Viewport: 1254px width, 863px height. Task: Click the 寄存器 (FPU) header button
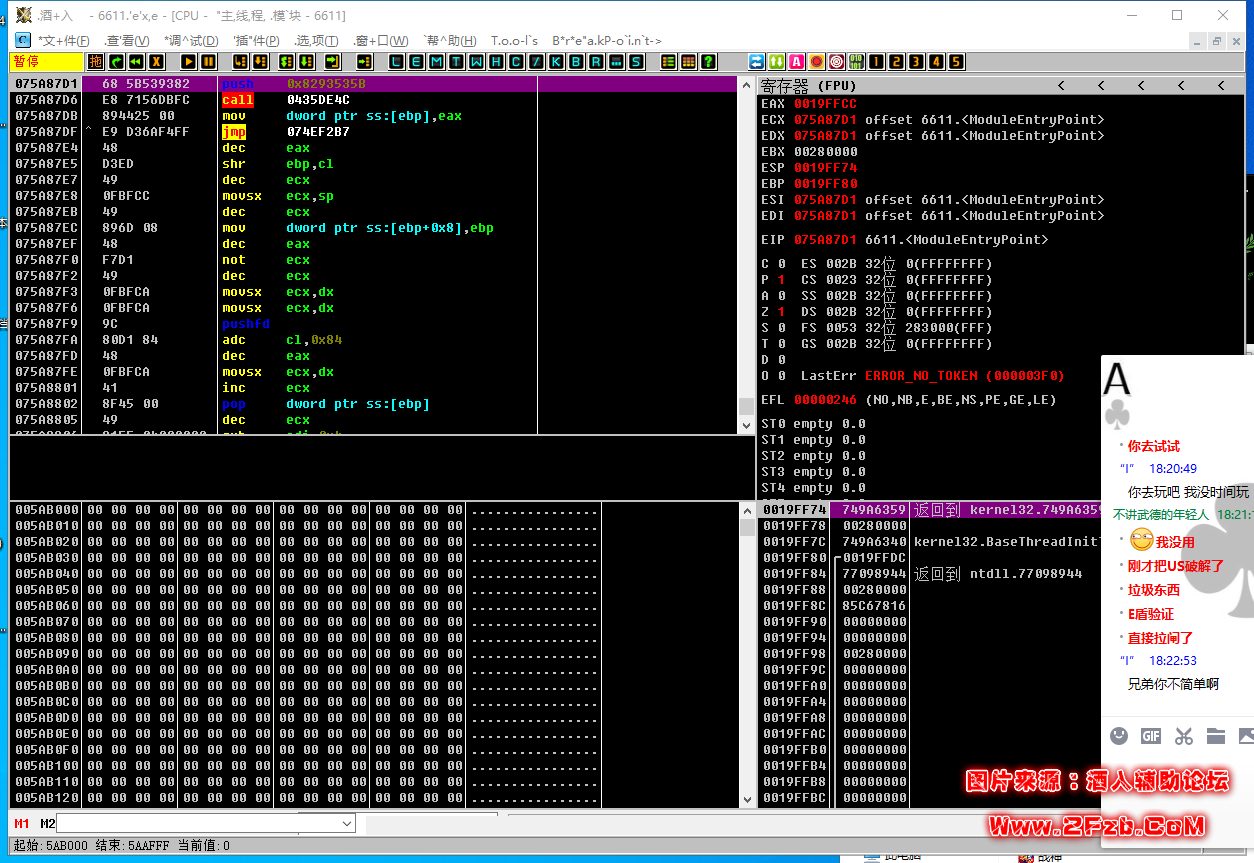tap(808, 86)
